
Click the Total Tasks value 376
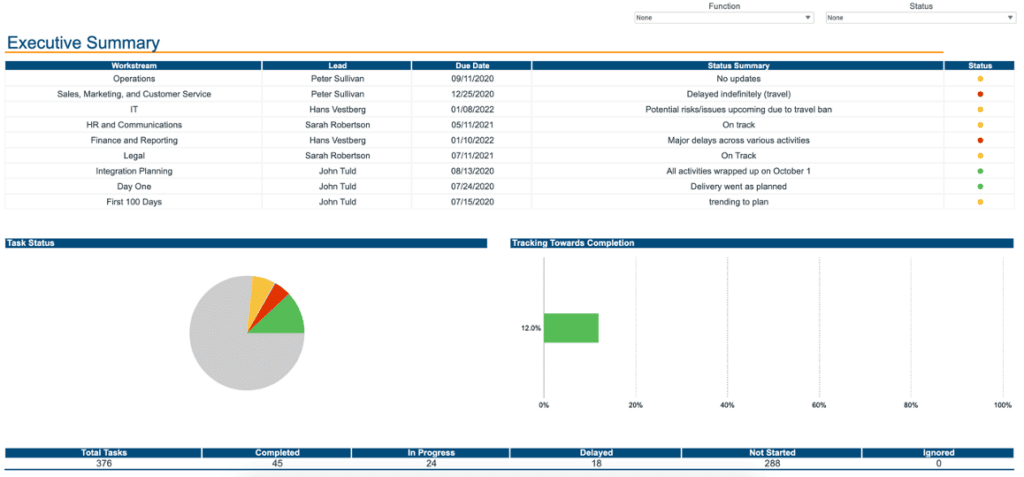pyautogui.click(x=103, y=463)
